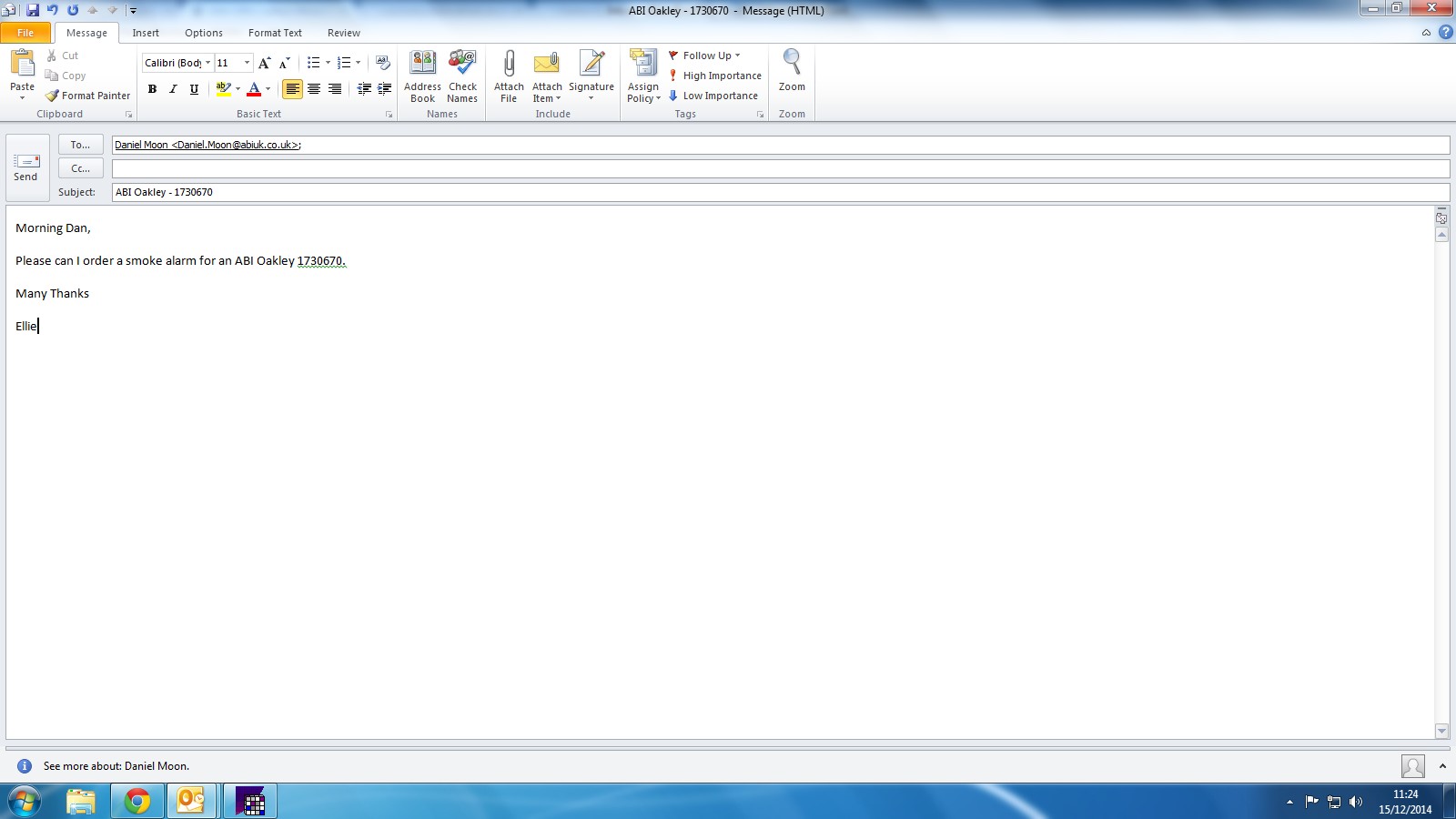Click the contact photo placeholder in People Pane
Screen dimensions: 1456x819
(1413, 766)
